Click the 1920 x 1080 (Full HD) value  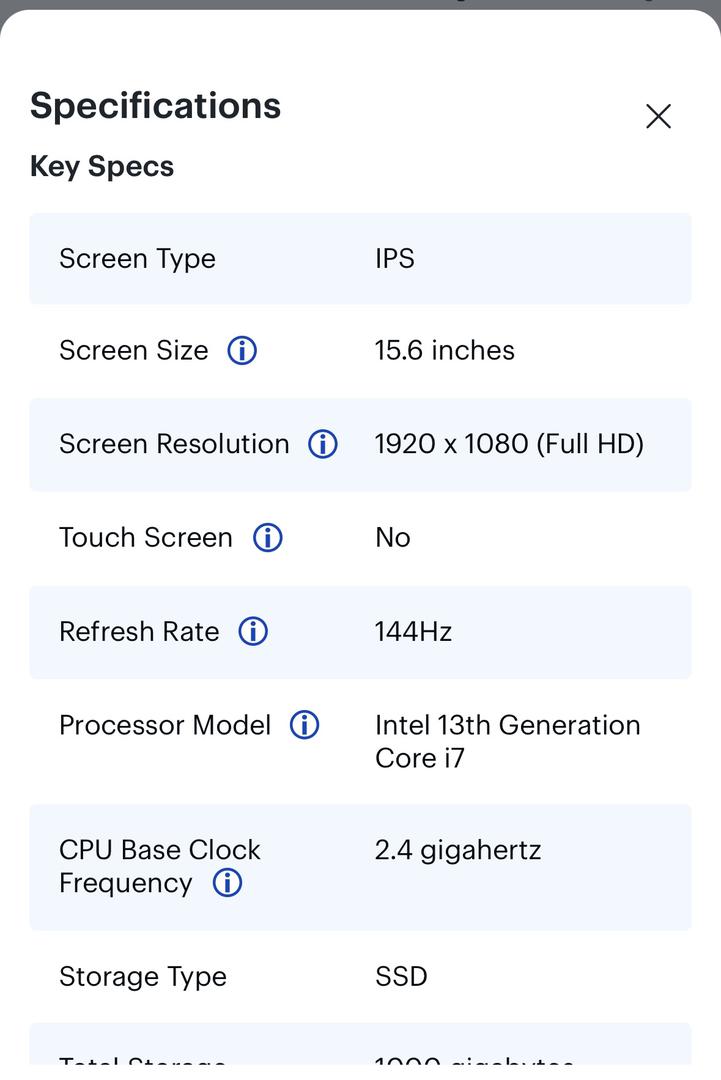tap(510, 444)
